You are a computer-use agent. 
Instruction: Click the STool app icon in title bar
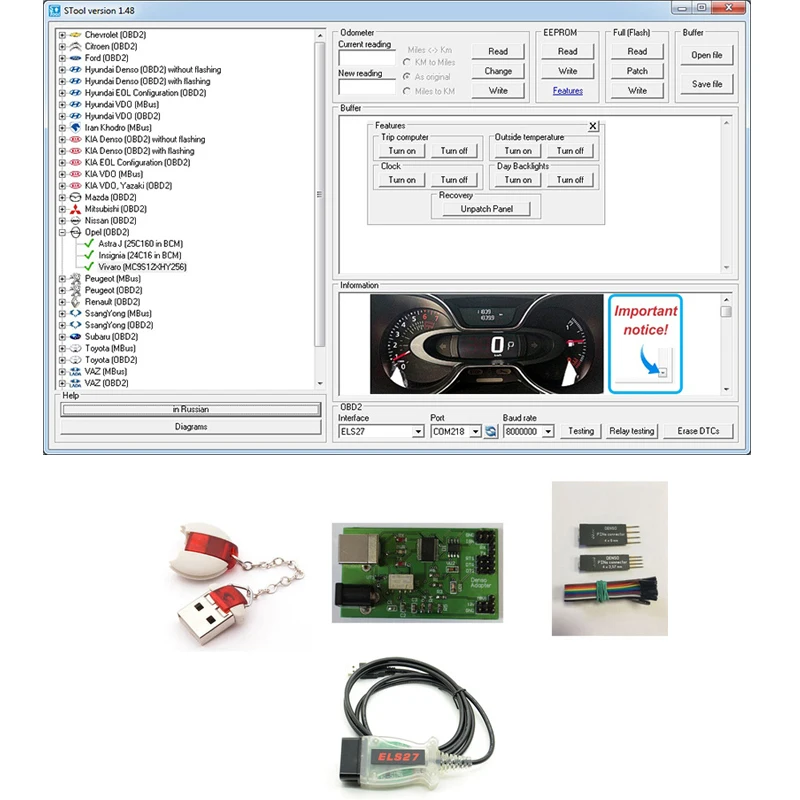coord(55,10)
